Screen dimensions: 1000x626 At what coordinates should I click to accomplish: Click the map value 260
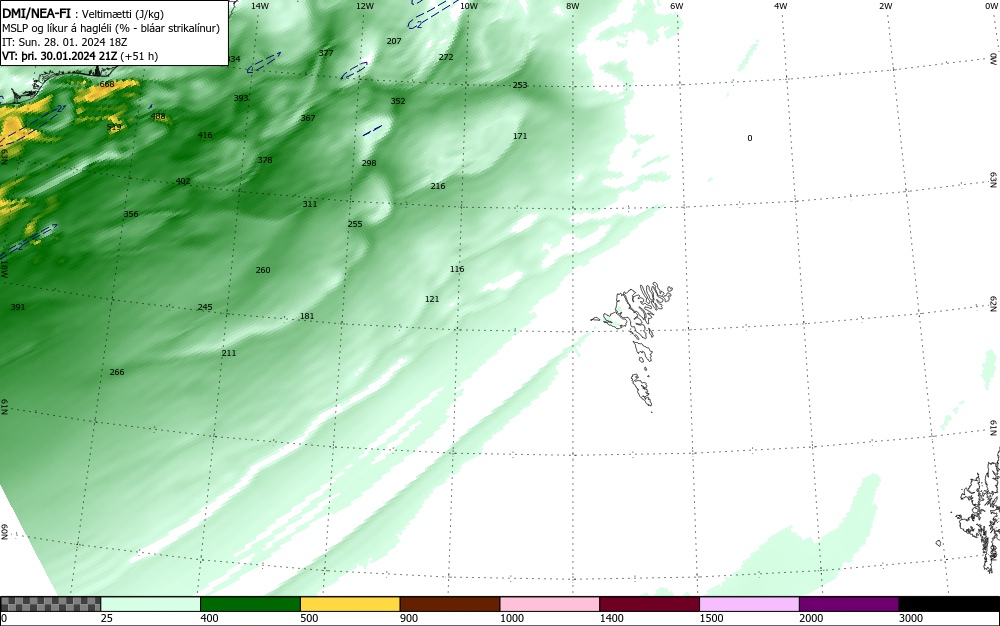coord(263,270)
